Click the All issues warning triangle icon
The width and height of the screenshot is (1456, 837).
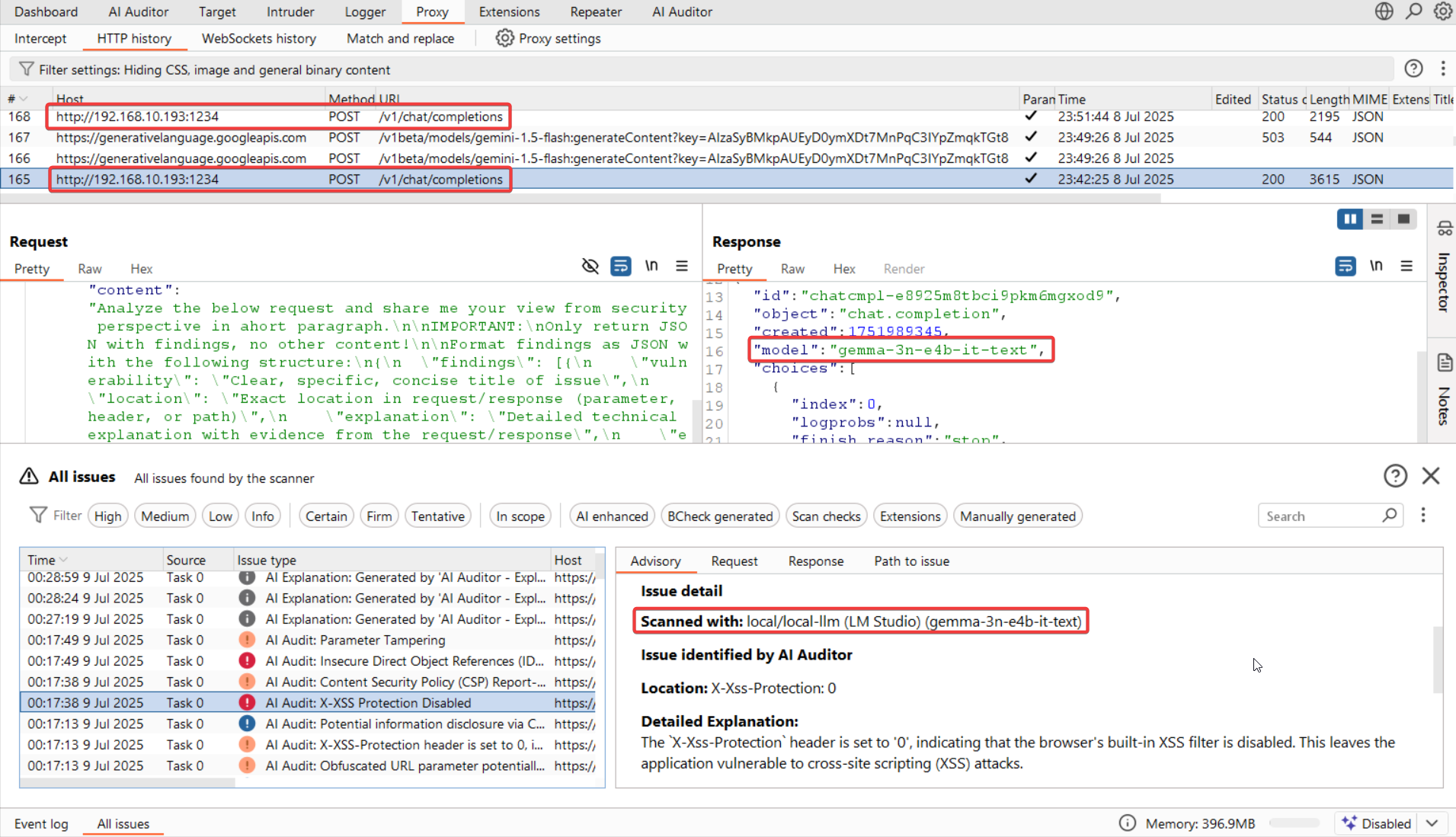coord(29,476)
